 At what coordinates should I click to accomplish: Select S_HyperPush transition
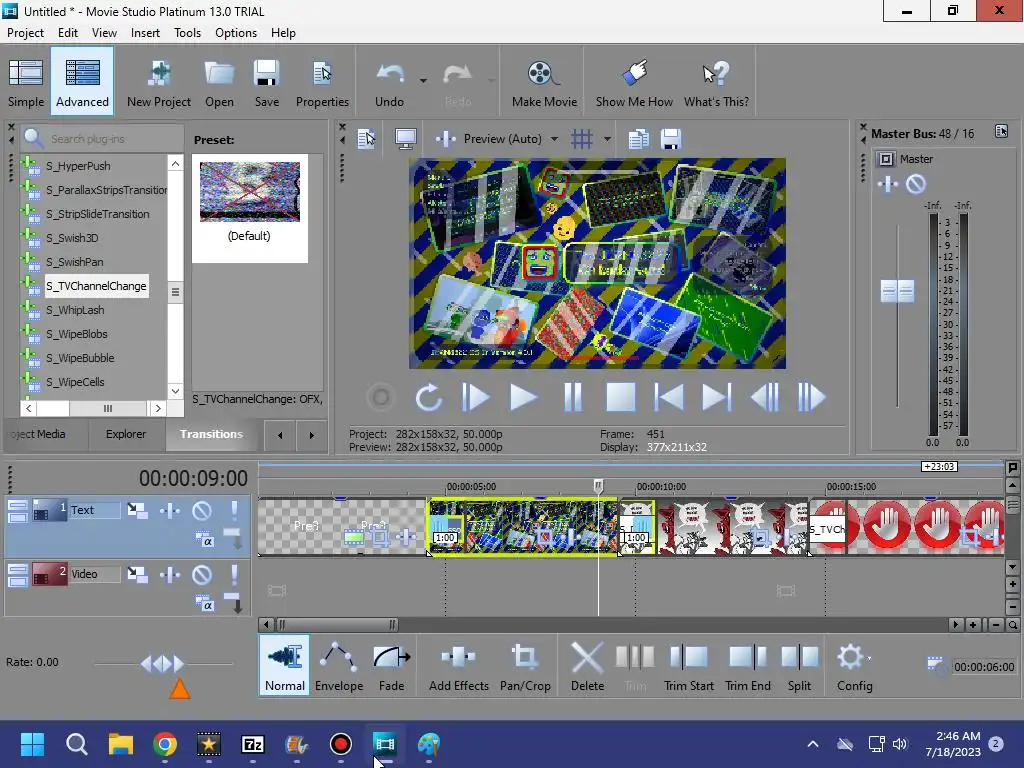pyautogui.click(x=78, y=166)
